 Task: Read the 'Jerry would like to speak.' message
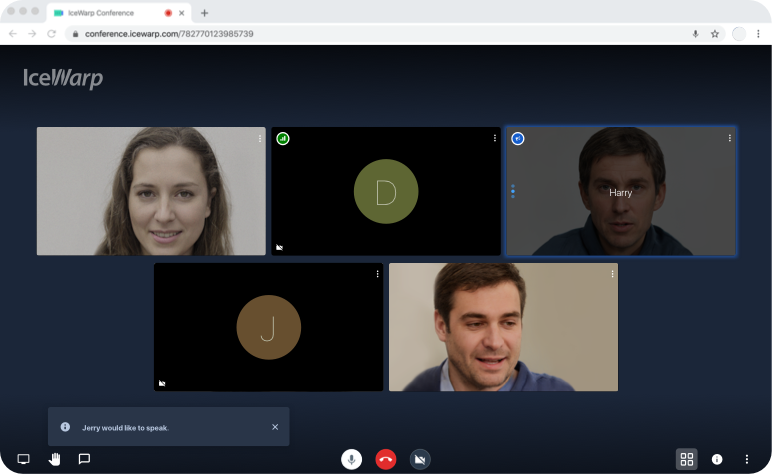click(x=126, y=428)
